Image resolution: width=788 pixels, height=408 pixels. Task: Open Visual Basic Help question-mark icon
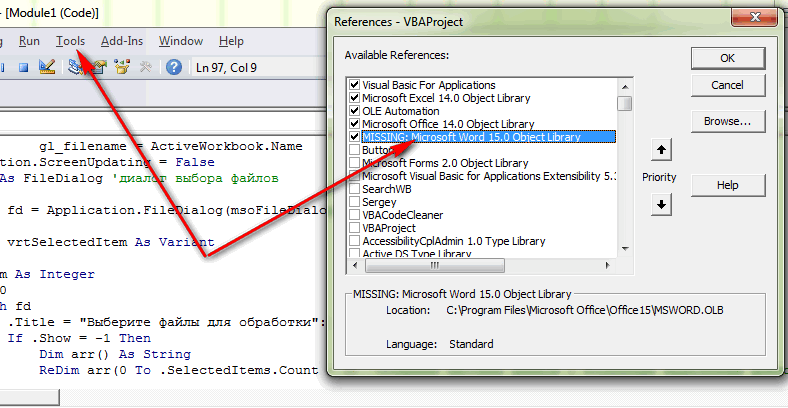click(x=173, y=67)
